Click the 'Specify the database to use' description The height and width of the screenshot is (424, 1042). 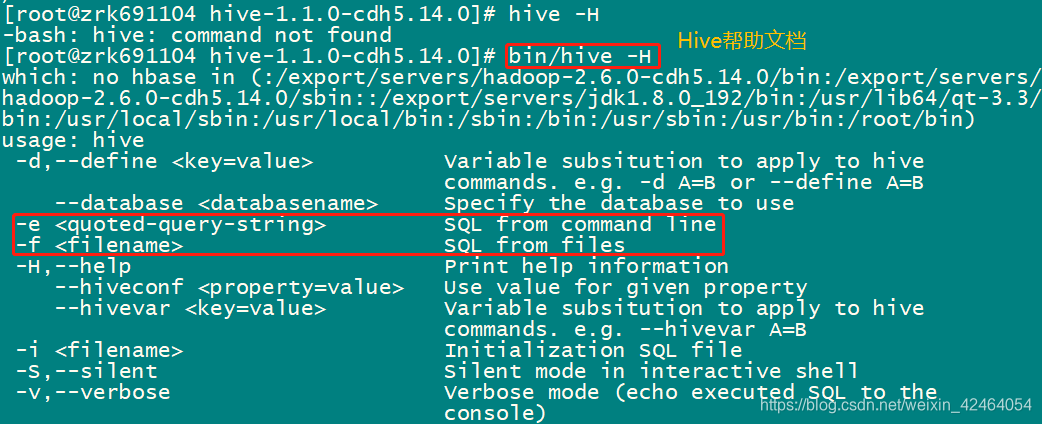pos(619,203)
